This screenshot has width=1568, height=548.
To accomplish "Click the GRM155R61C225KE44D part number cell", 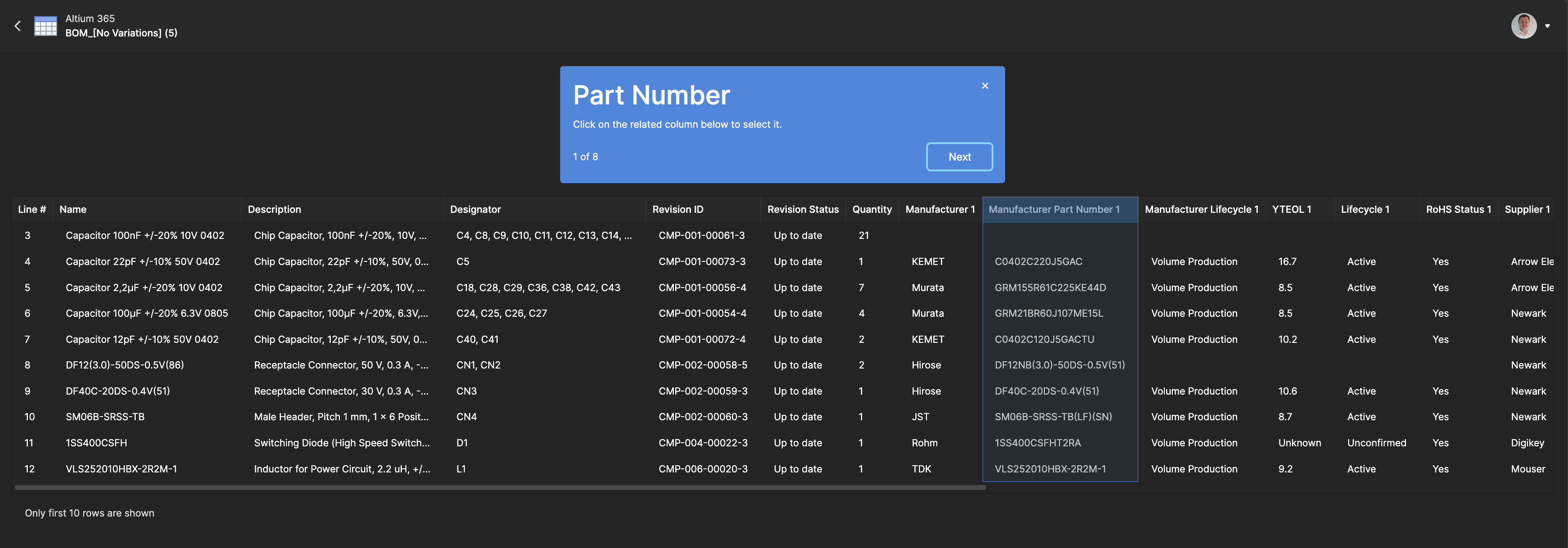I will point(1050,287).
